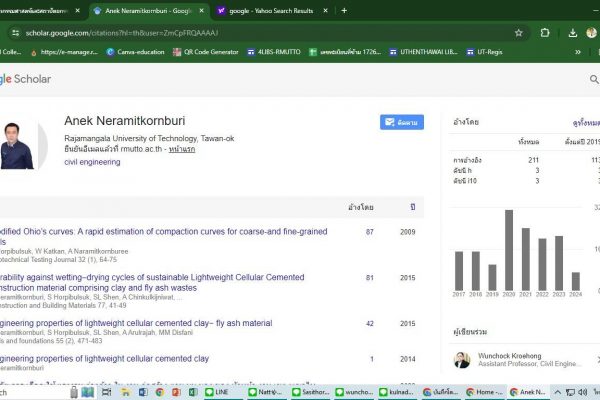This screenshot has height=400, width=600.
Task: Bookmark this page with the star icon
Action: pos(518,33)
